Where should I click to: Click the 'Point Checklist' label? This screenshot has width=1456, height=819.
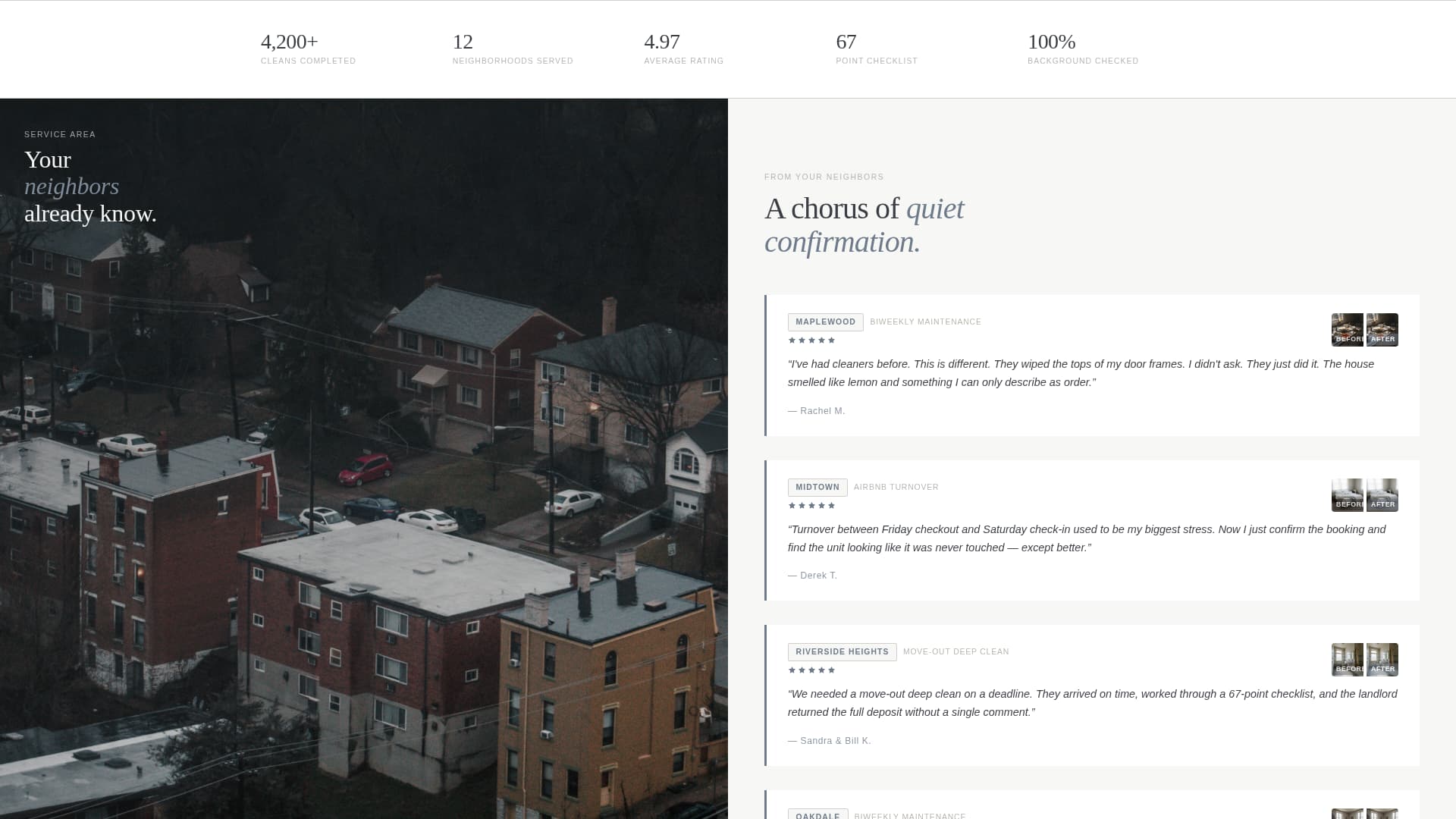click(877, 61)
